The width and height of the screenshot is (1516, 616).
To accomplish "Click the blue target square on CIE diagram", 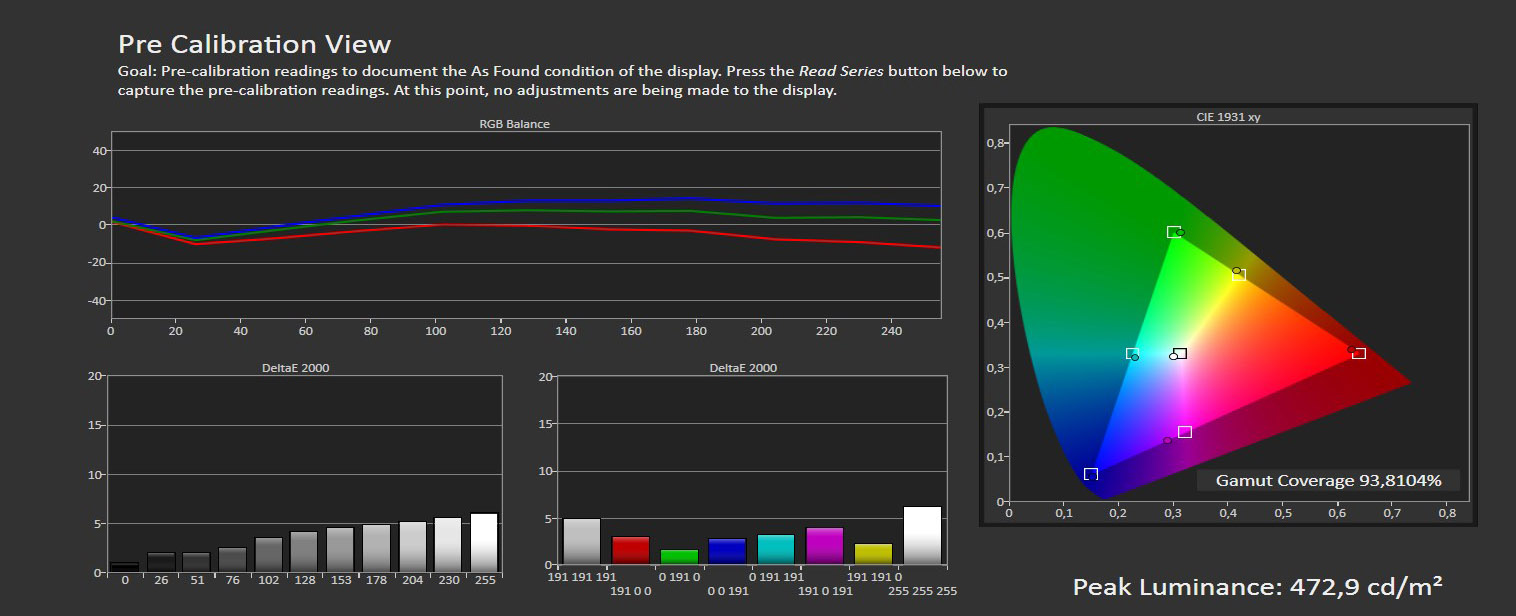I will point(1091,474).
